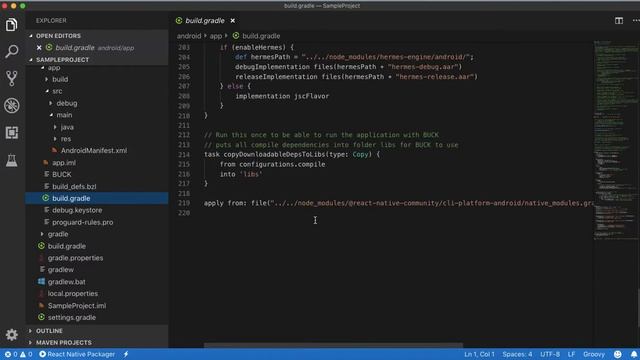Change language mode Groovy

pyautogui.click(x=594, y=354)
